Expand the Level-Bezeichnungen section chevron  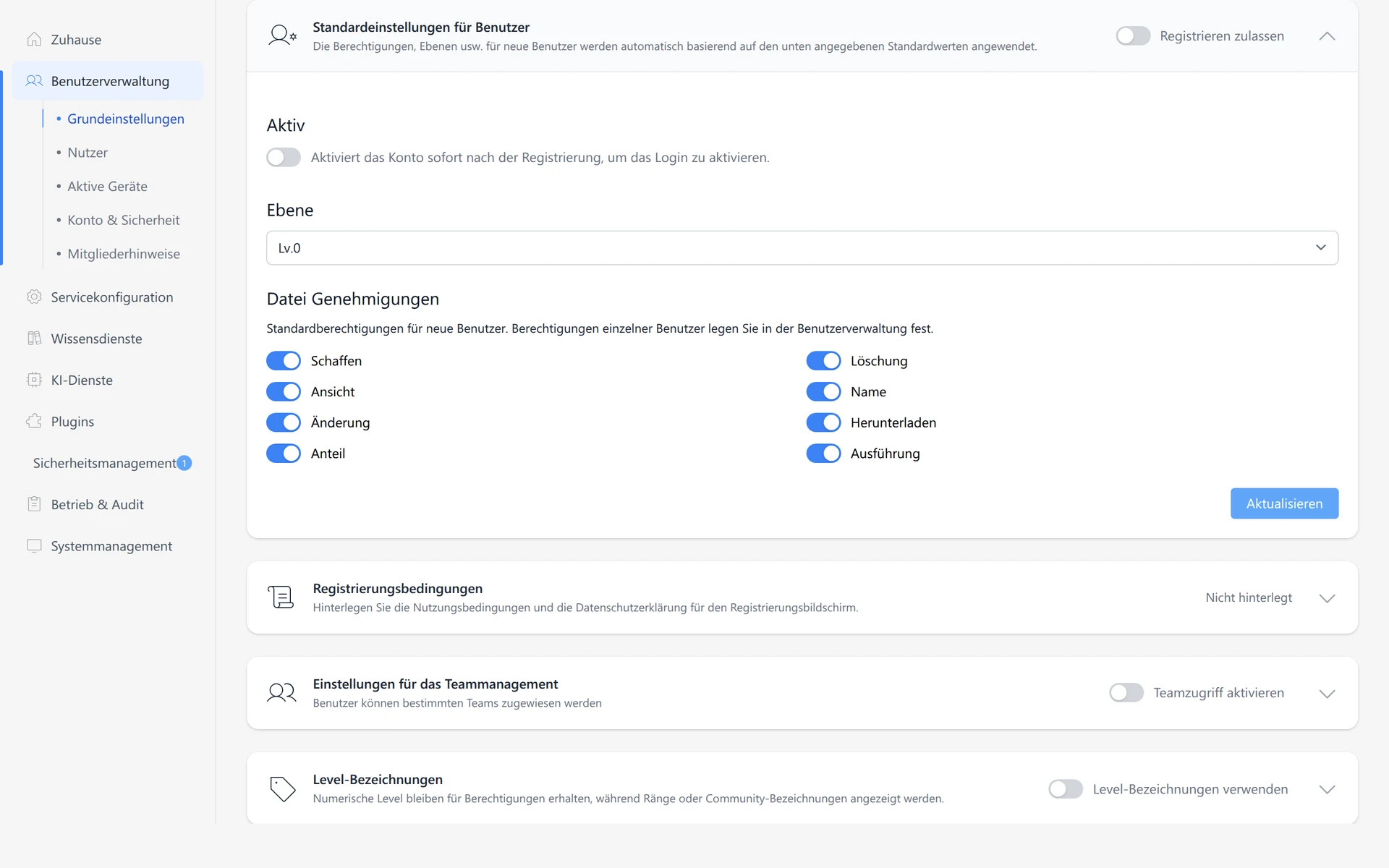click(x=1327, y=789)
